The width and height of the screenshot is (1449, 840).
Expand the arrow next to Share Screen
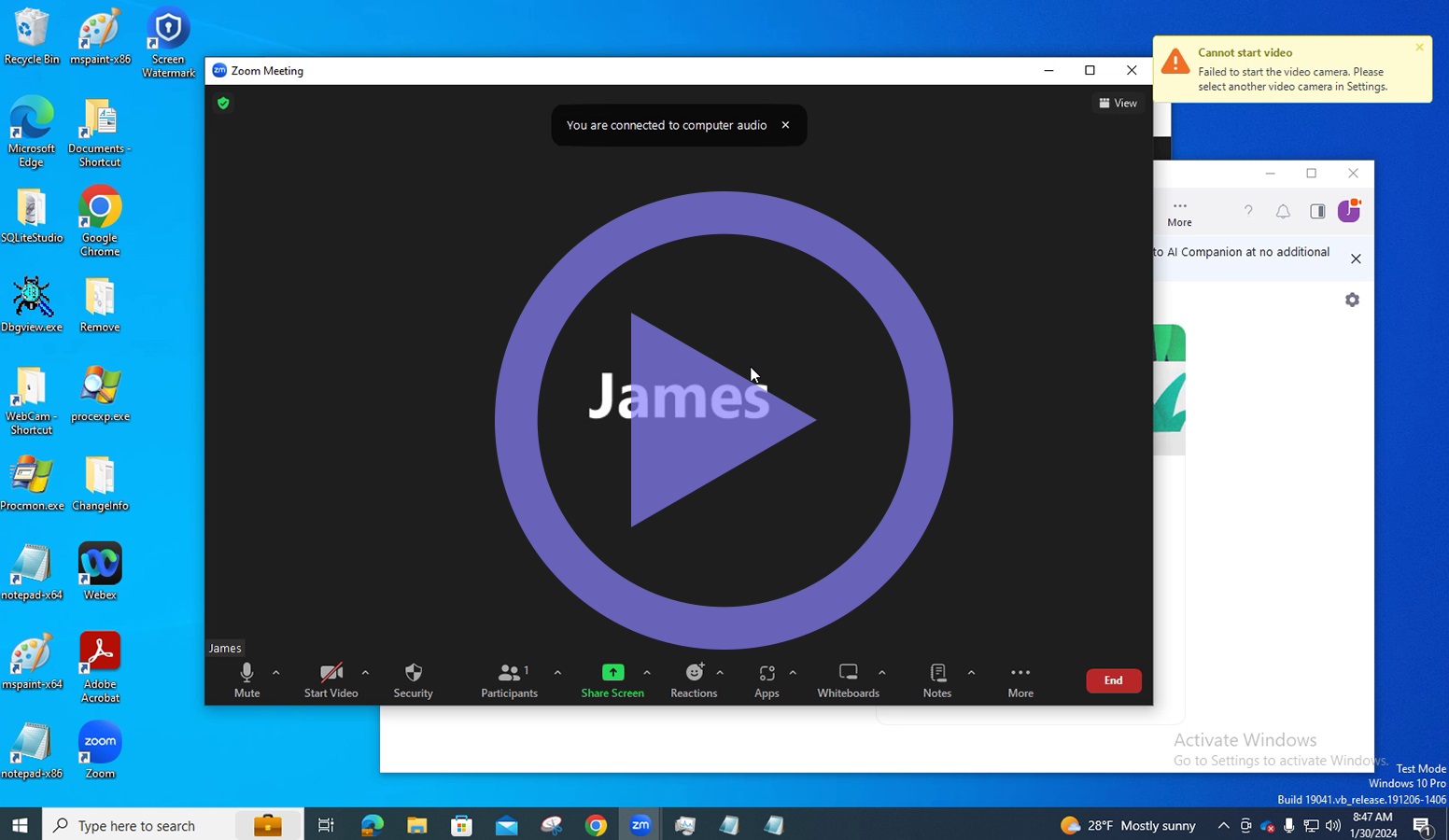[647, 672]
